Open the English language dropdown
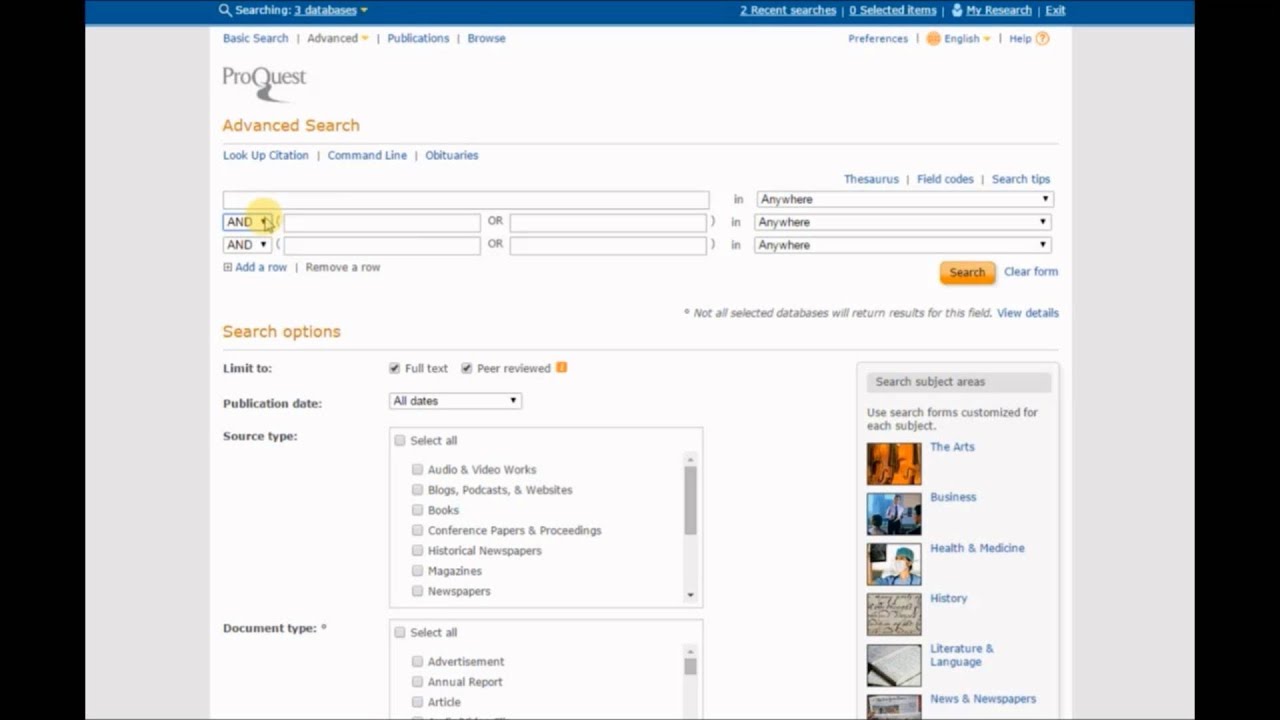 point(967,38)
